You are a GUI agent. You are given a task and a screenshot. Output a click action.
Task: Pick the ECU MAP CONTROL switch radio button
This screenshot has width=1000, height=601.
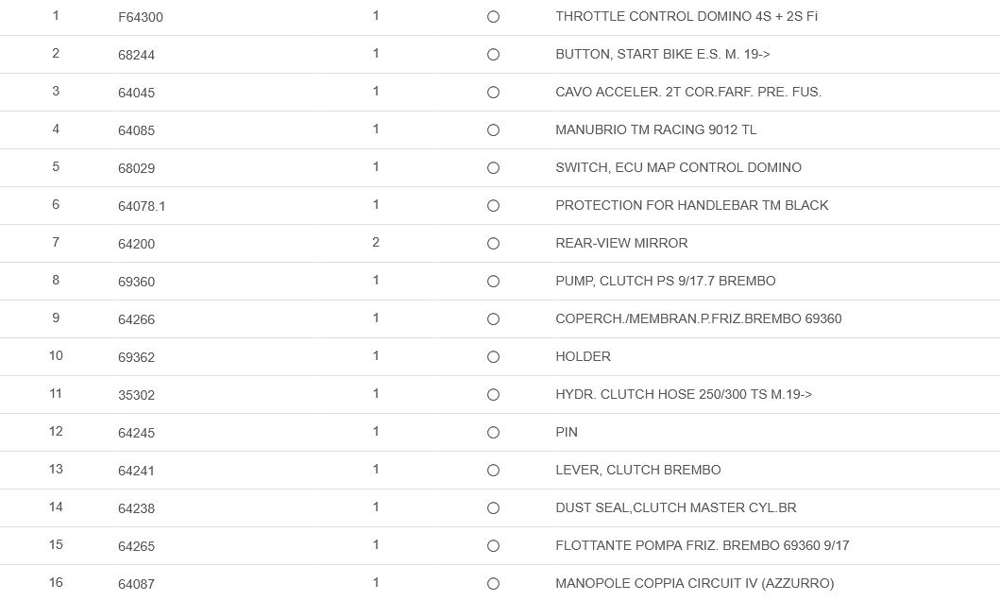[493, 168]
